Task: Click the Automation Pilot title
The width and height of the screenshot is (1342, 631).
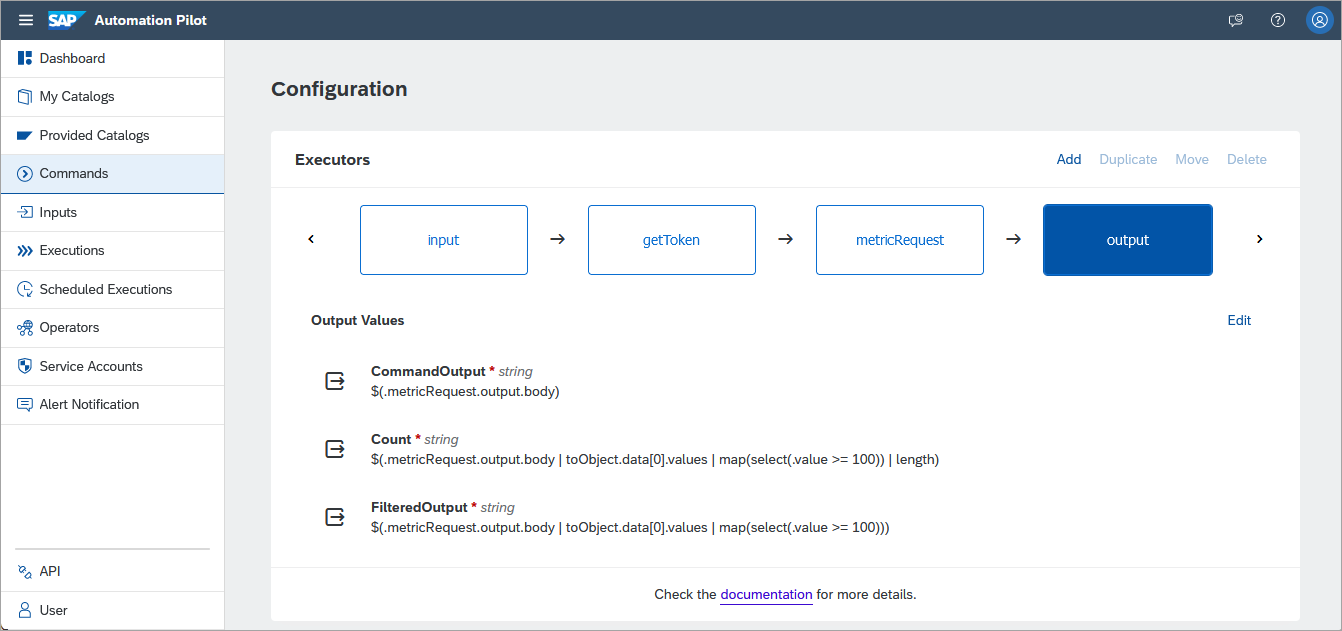Action: pyautogui.click(x=151, y=20)
